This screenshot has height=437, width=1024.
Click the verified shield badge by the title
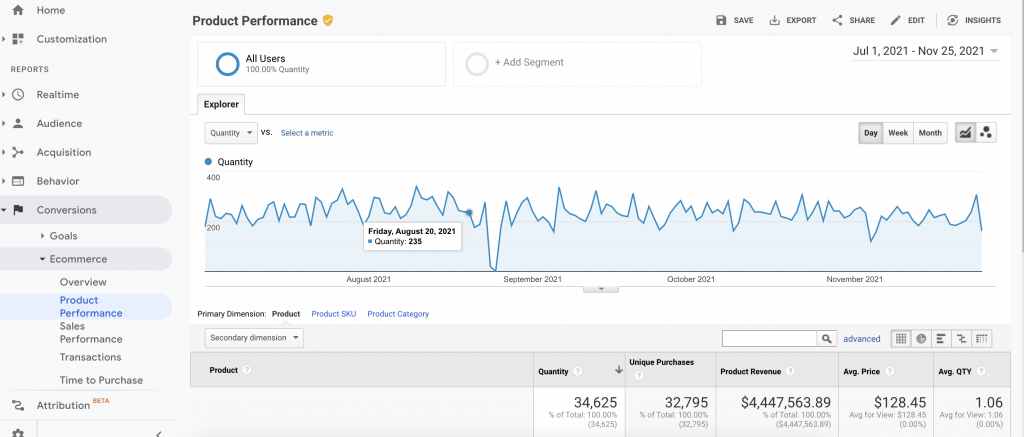(x=328, y=21)
